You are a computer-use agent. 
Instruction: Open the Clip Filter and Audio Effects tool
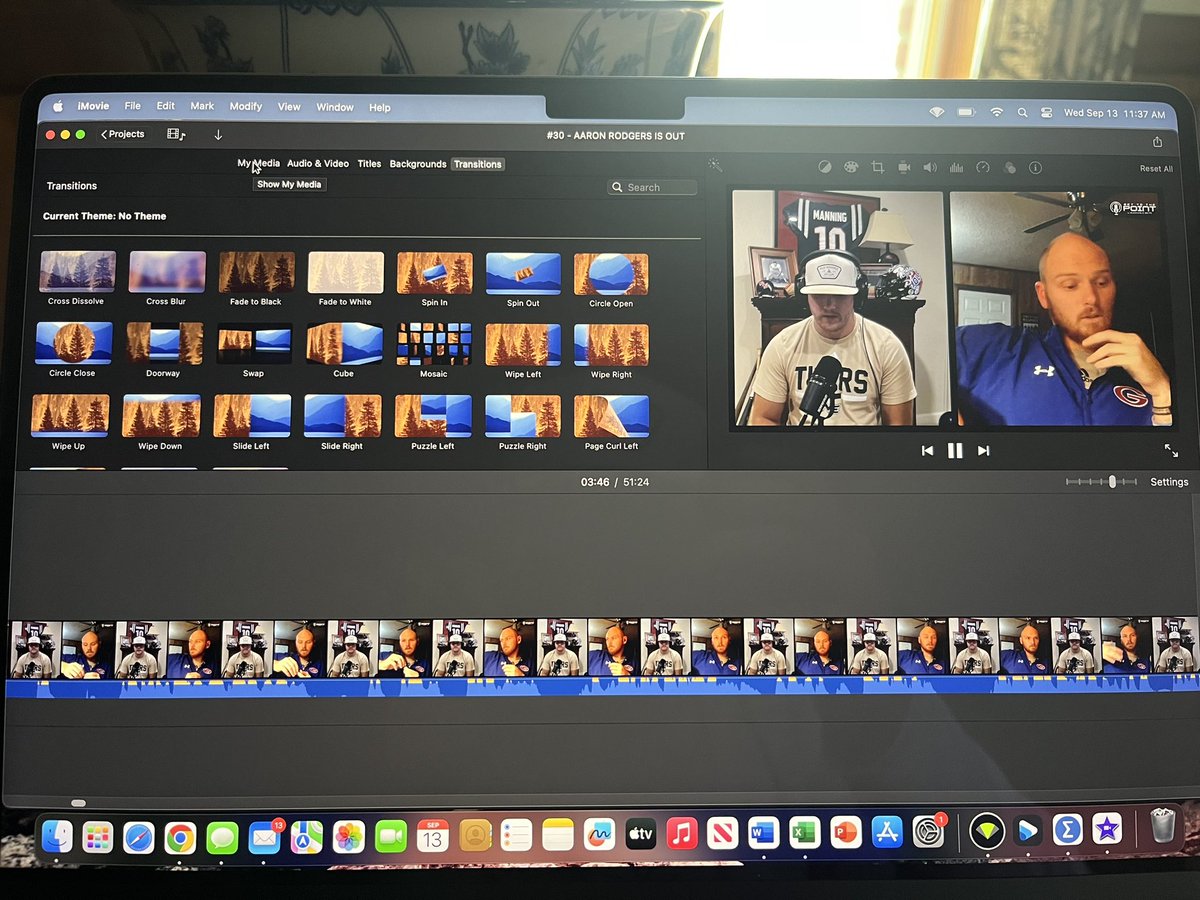[1009, 168]
